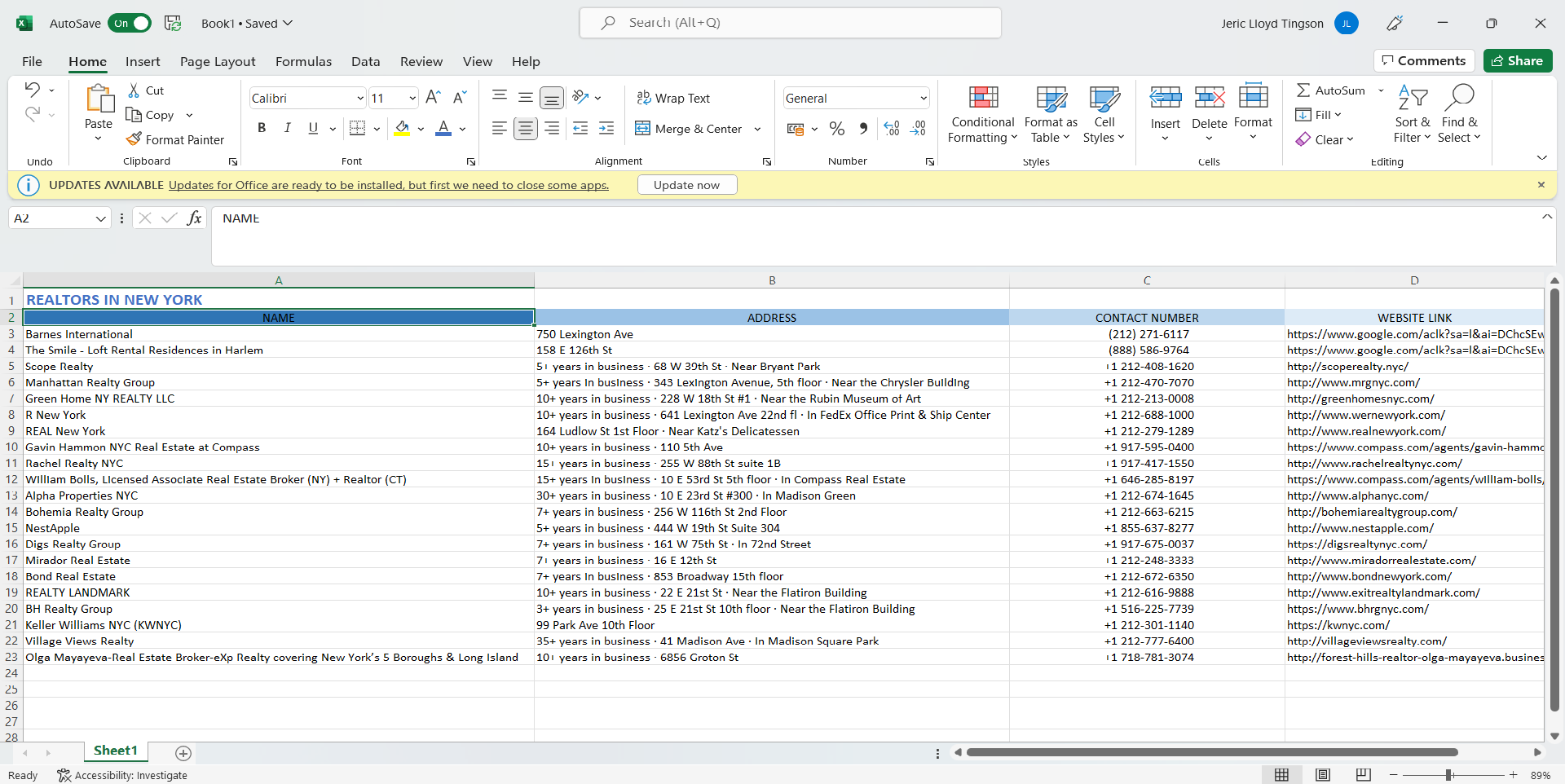
Task: Open Cell Styles gallery
Action: (1104, 114)
